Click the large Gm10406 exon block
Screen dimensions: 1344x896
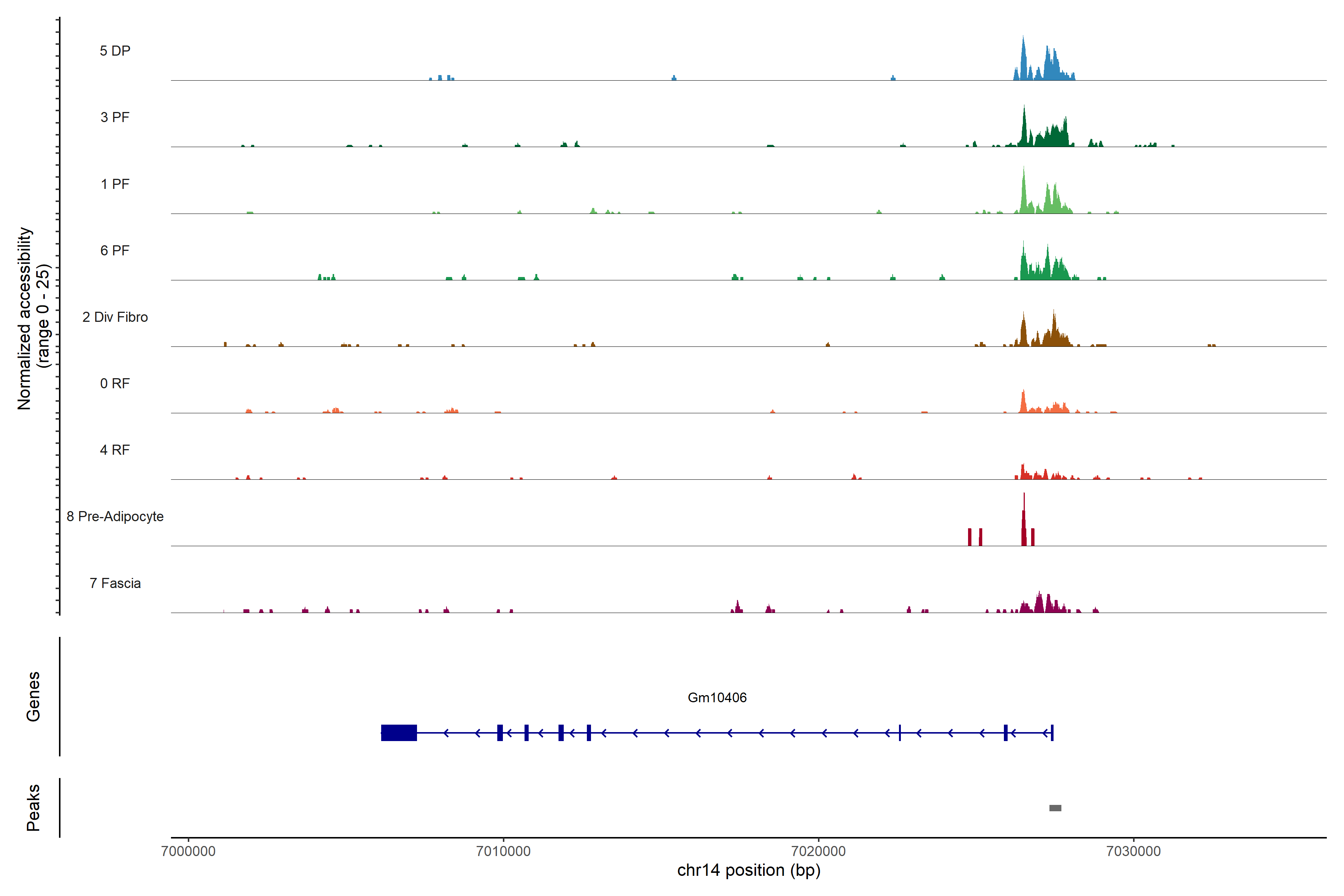[x=399, y=732]
